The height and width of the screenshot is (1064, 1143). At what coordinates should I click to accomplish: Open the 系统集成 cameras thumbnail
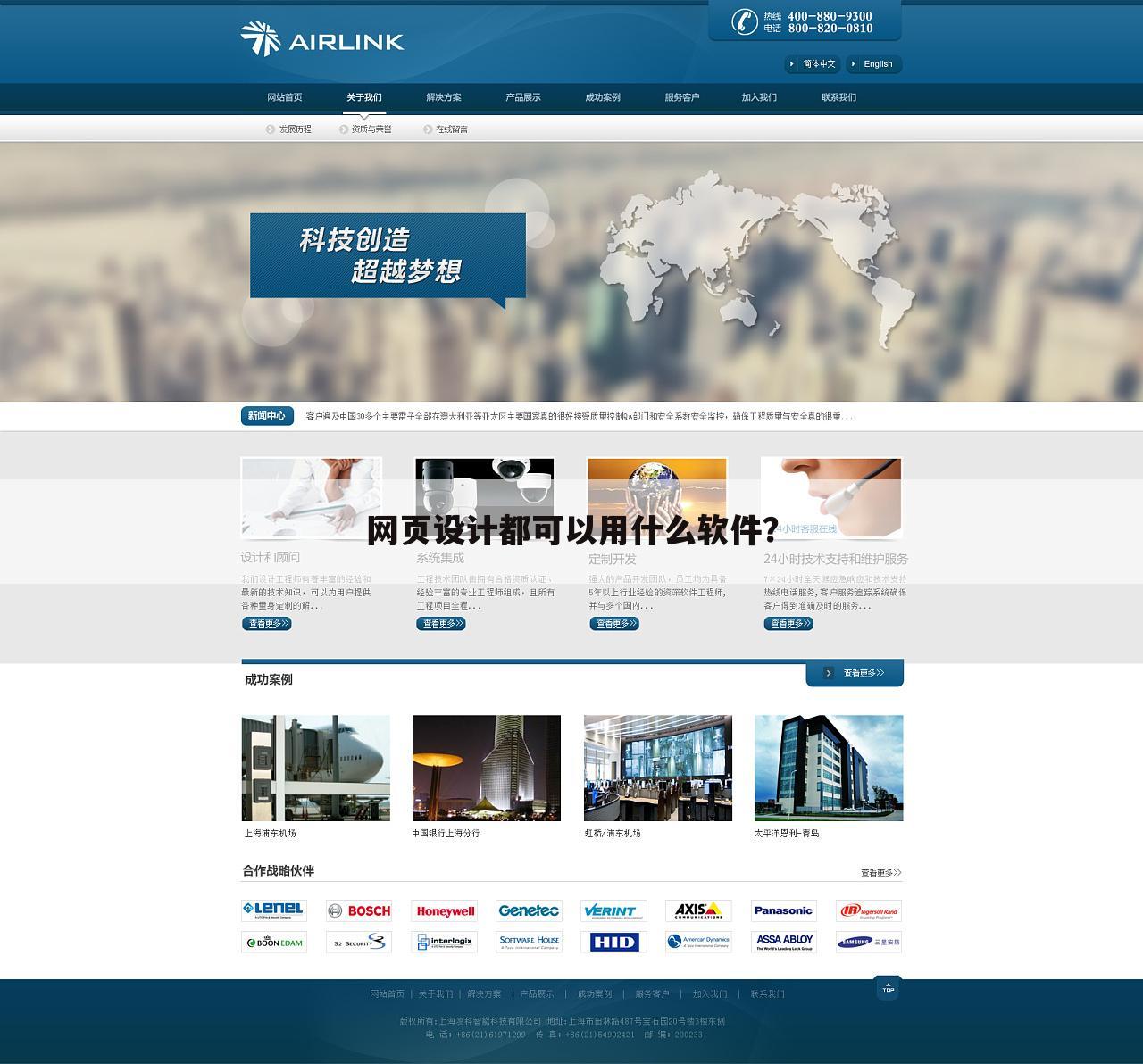coord(485,497)
